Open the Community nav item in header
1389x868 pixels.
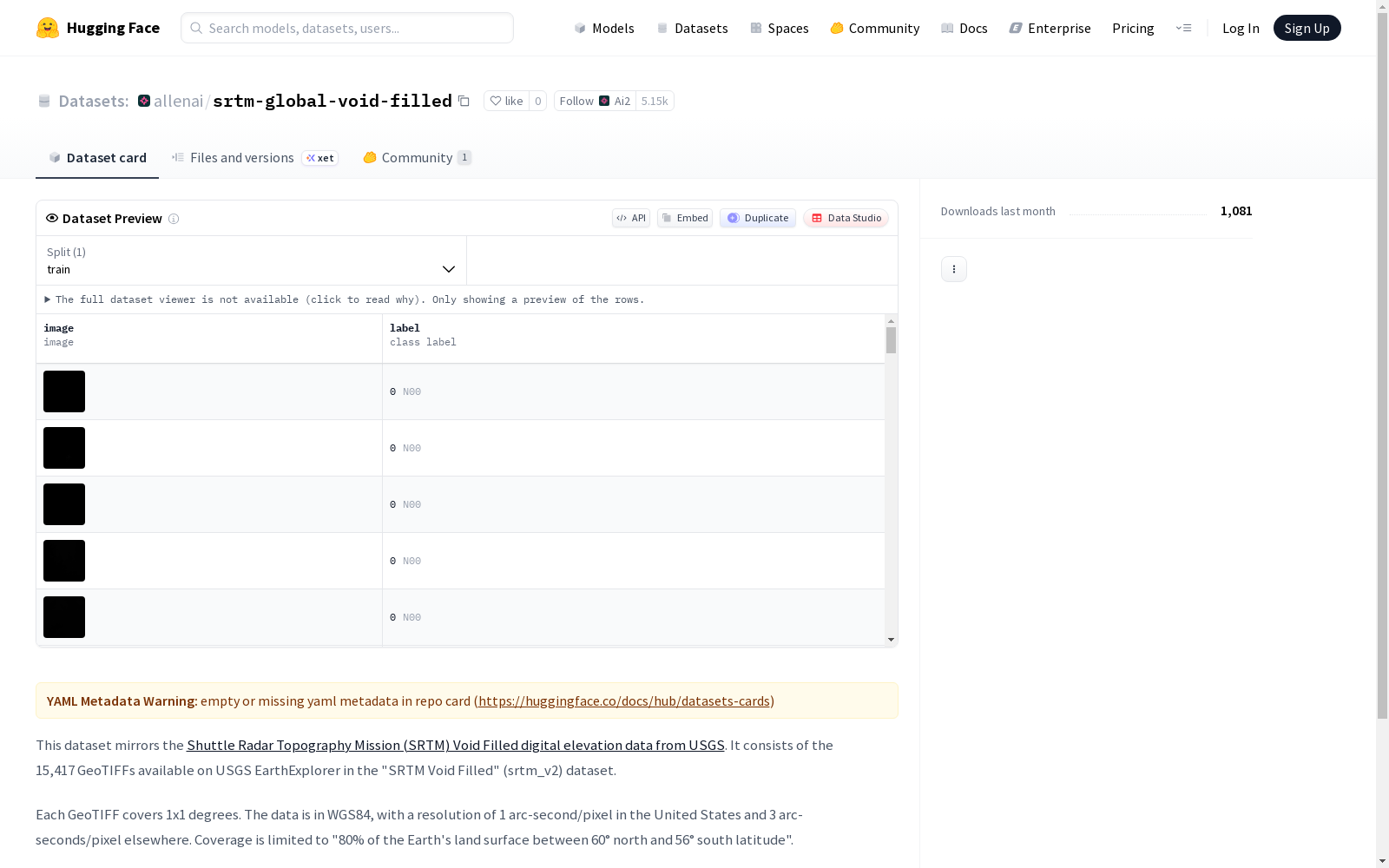[x=875, y=28]
